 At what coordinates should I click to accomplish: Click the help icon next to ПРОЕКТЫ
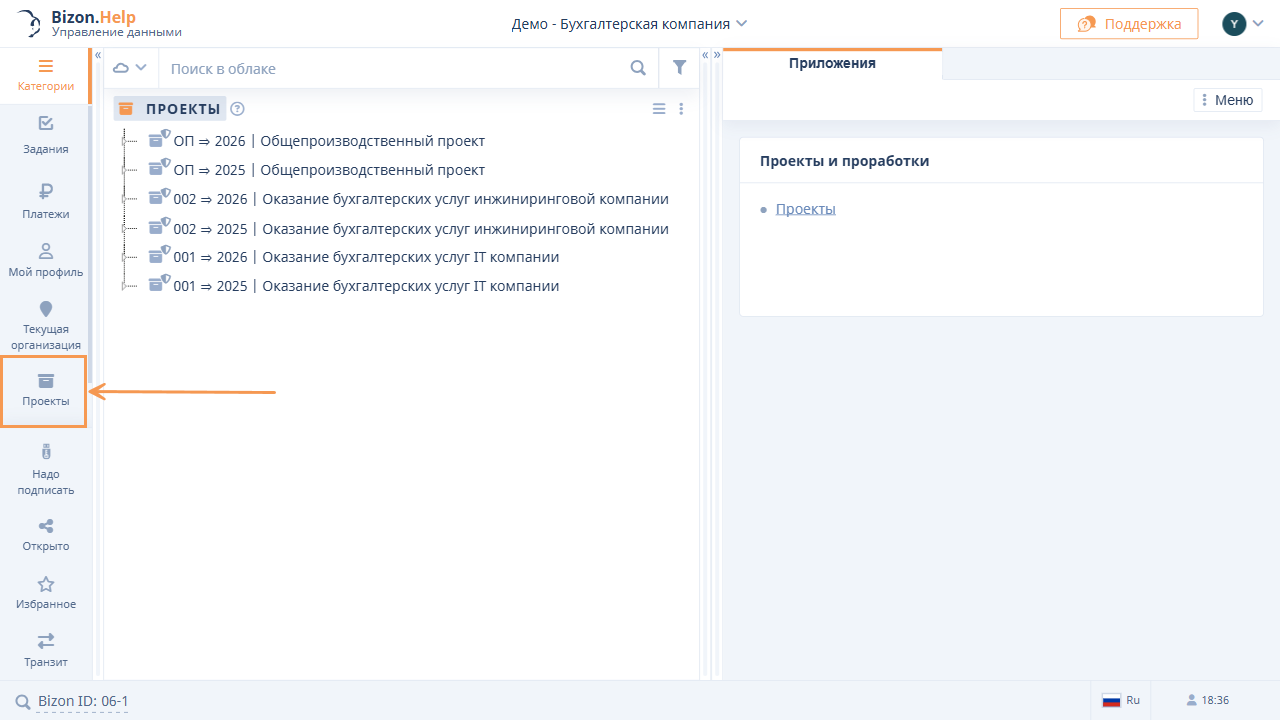click(x=237, y=109)
